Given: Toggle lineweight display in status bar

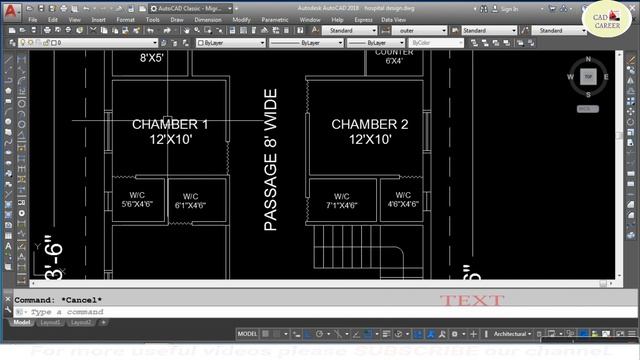Looking at the screenshot, I should pyautogui.click(x=386, y=334).
